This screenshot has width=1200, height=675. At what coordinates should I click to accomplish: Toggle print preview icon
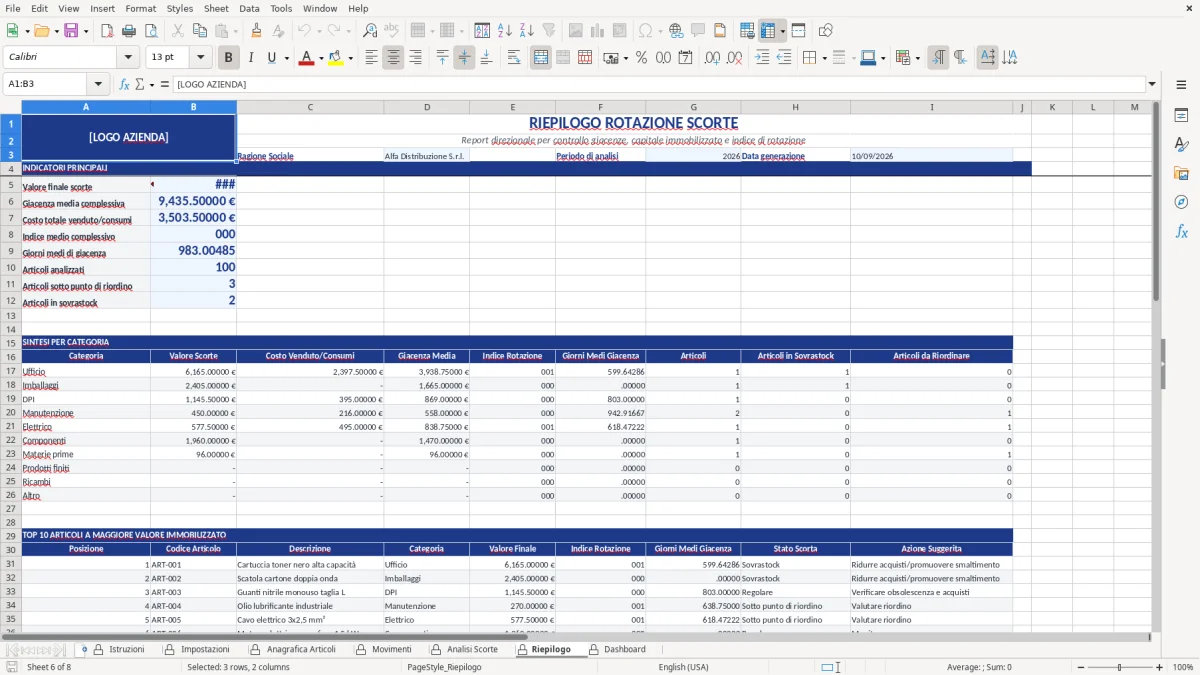pos(151,31)
